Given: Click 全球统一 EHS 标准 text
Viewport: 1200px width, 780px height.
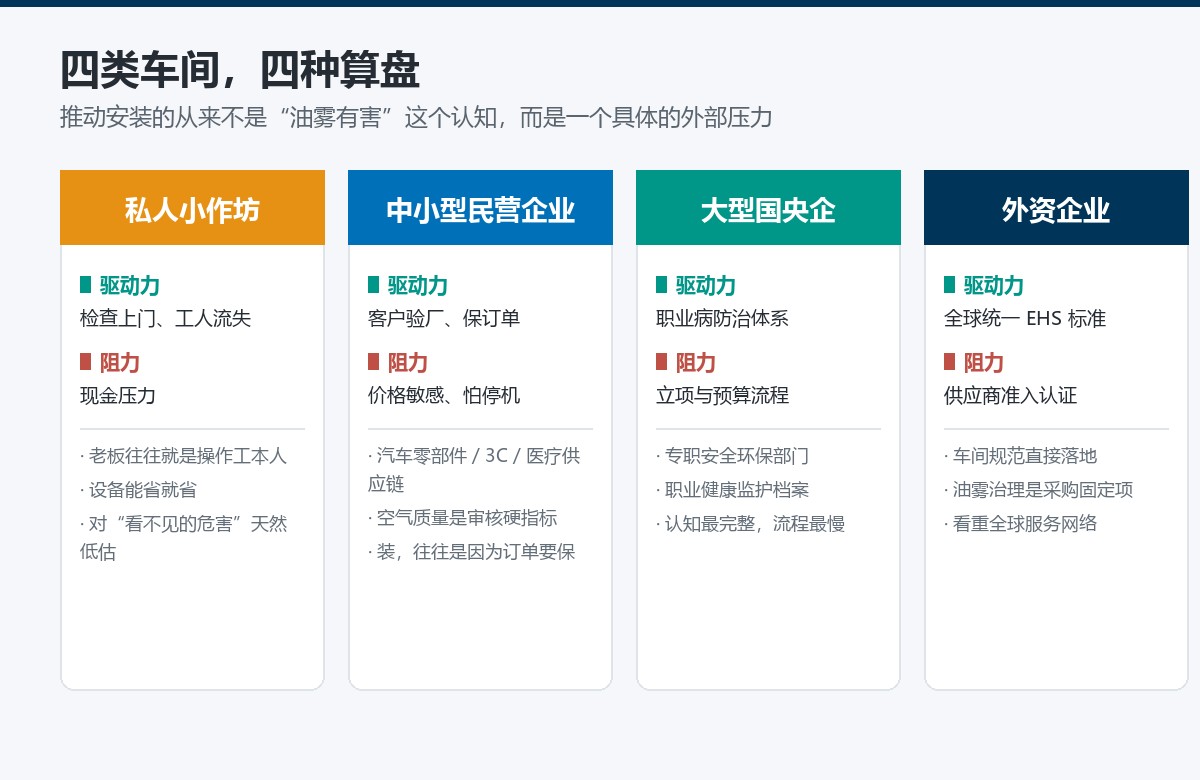Looking at the screenshot, I should pos(1025,318).
